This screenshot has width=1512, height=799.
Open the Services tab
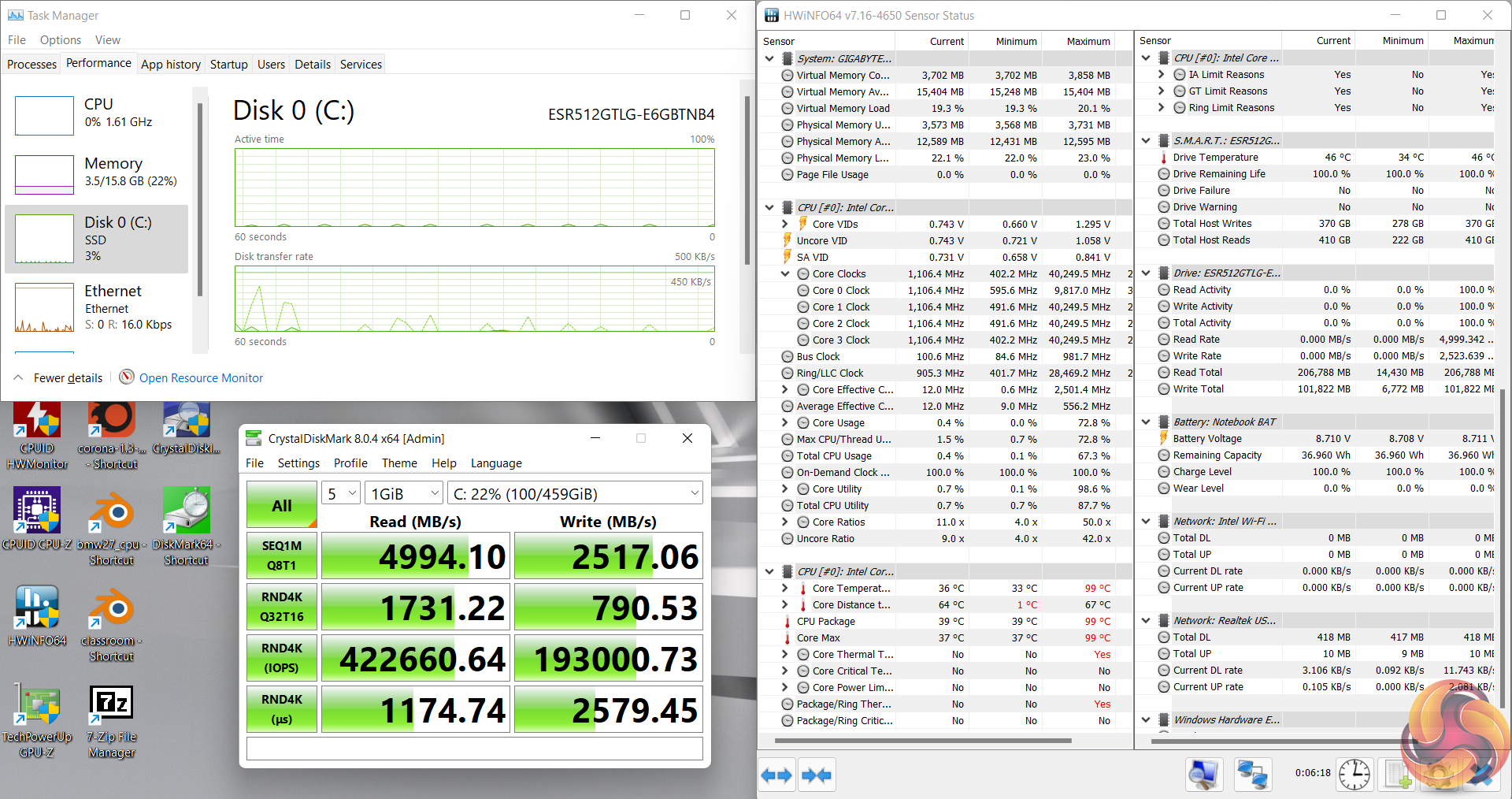click(361, 64)
